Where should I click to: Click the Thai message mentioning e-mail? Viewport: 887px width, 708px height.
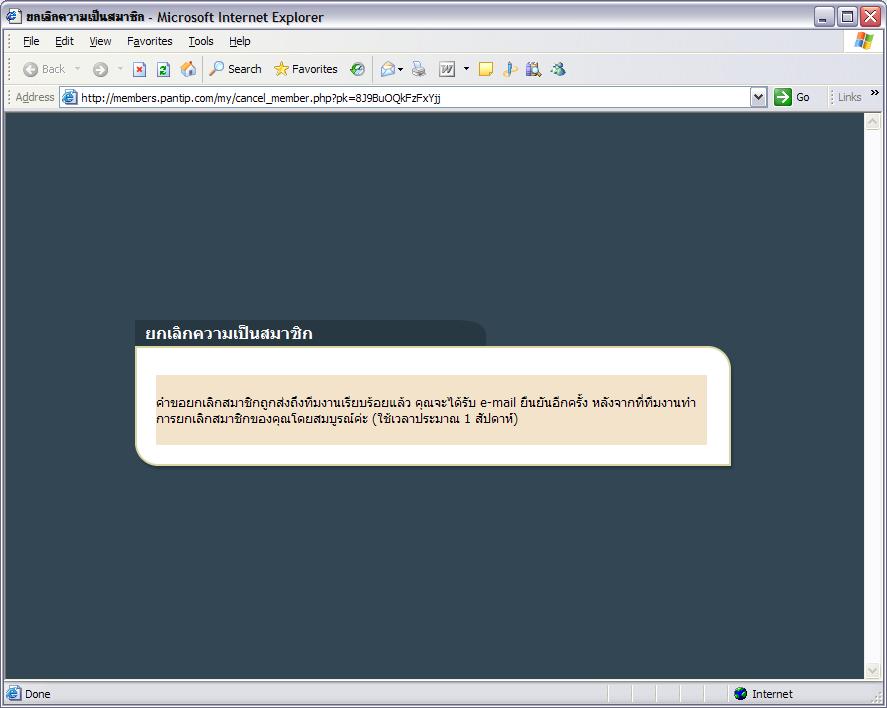click(426, 411)
